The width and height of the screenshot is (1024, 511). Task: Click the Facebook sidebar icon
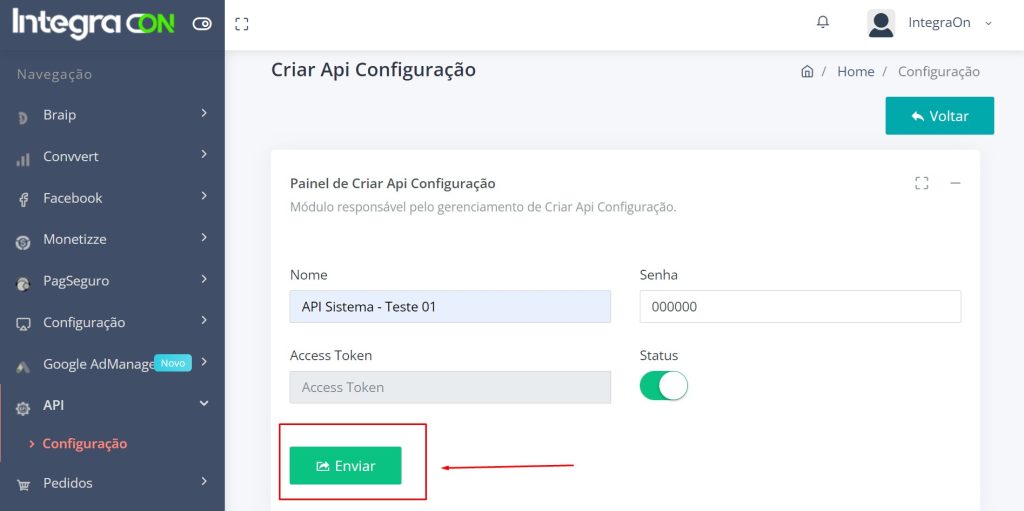pyautogui.click(x=23, y=199)
